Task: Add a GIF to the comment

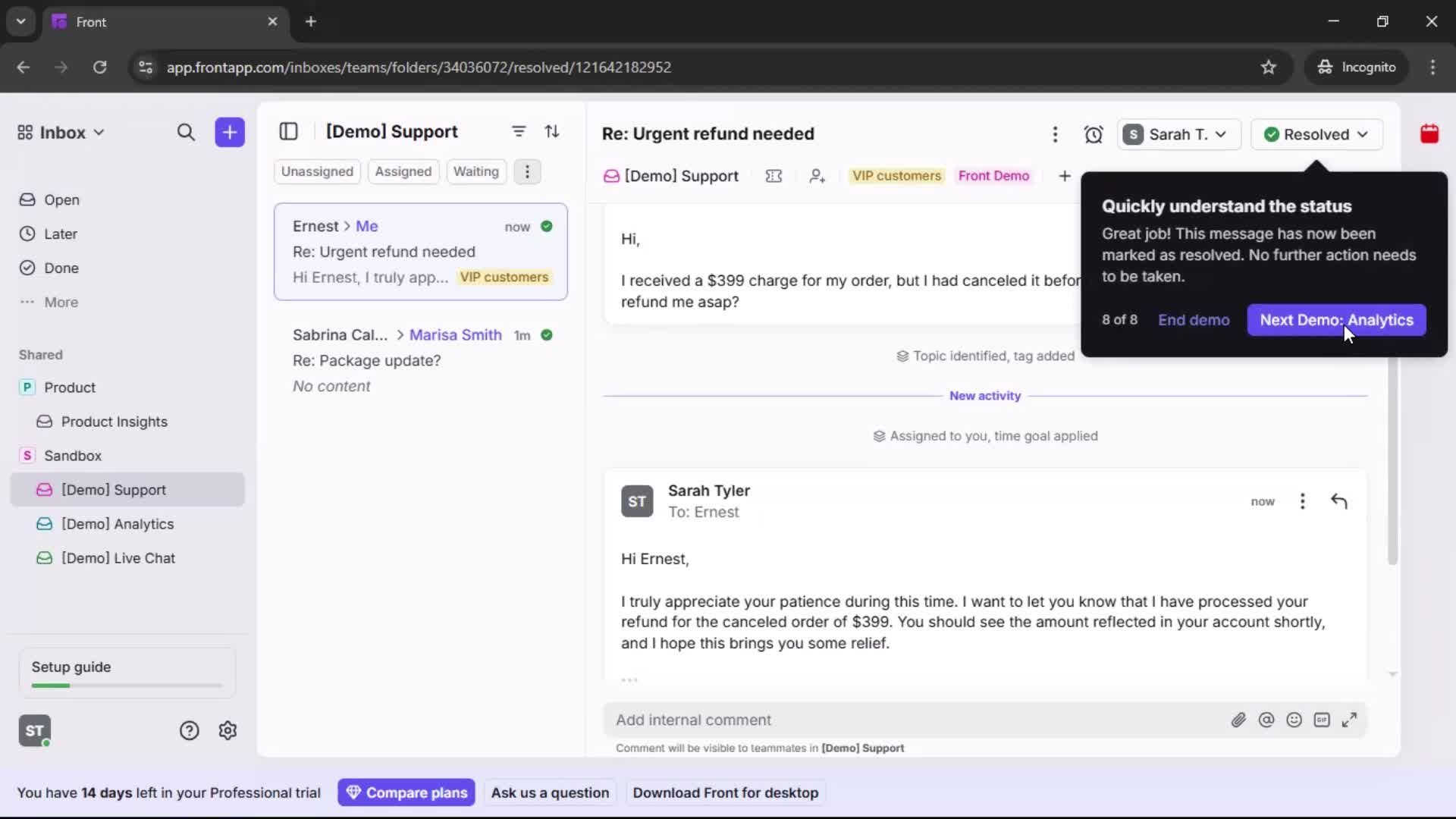Action: (x=1322, y=720)
